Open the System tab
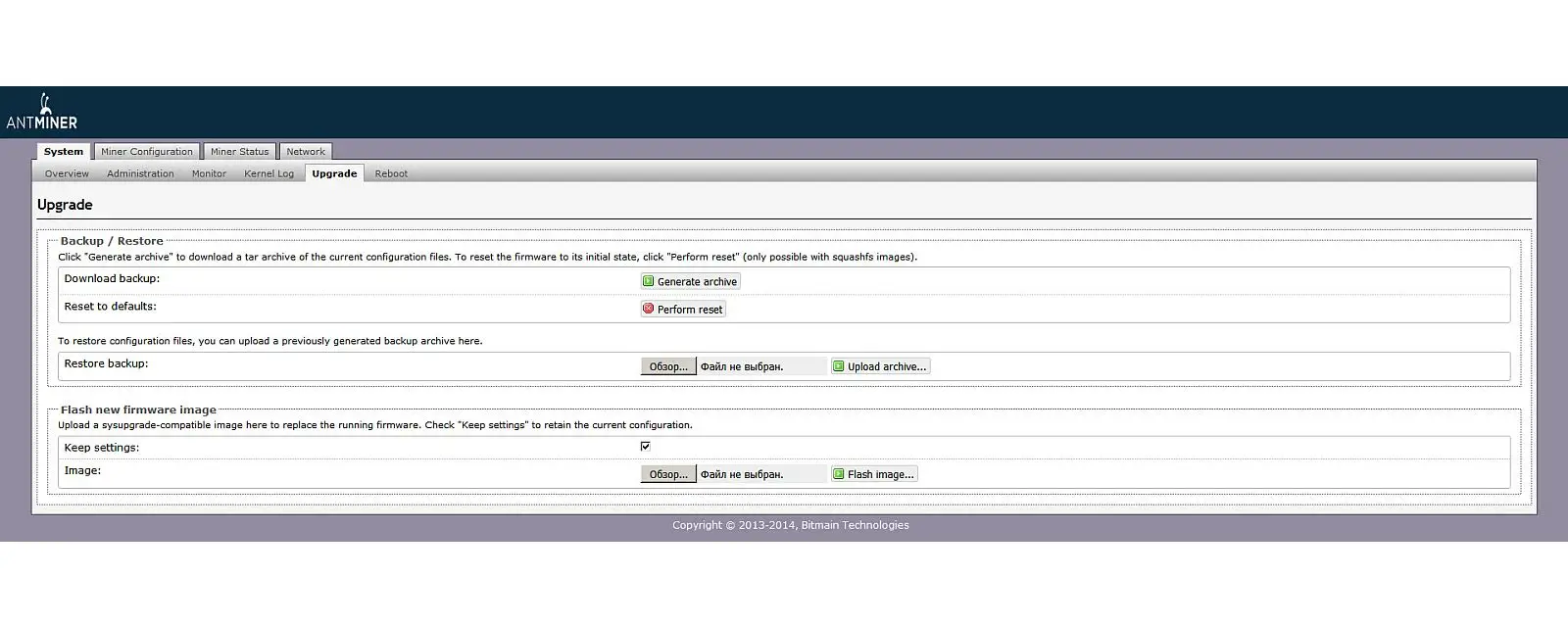The width and height of the screenshot is (1568, 627). 64,152
